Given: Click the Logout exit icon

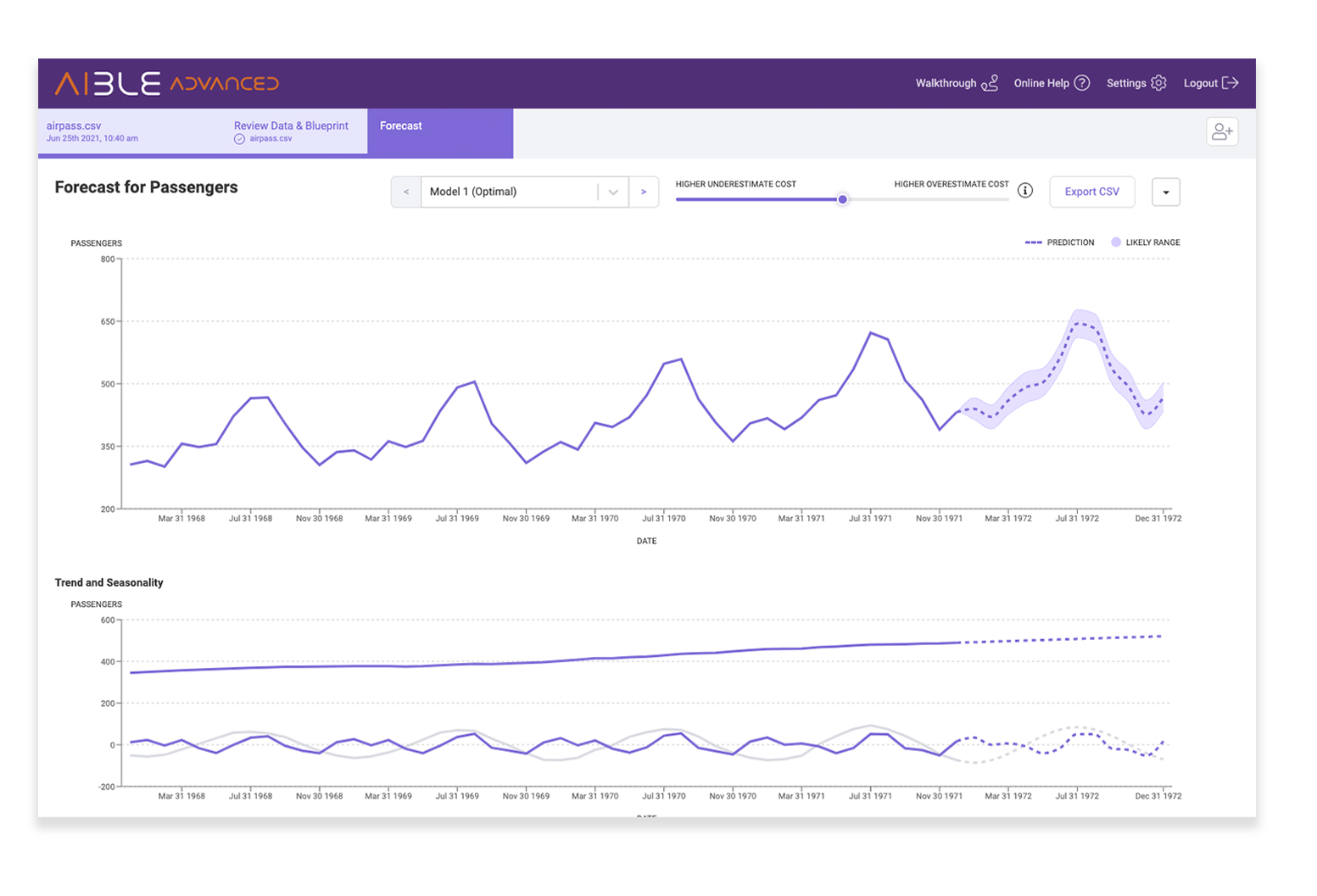Looking at the screenshot, I should (x=1231, y=83).
